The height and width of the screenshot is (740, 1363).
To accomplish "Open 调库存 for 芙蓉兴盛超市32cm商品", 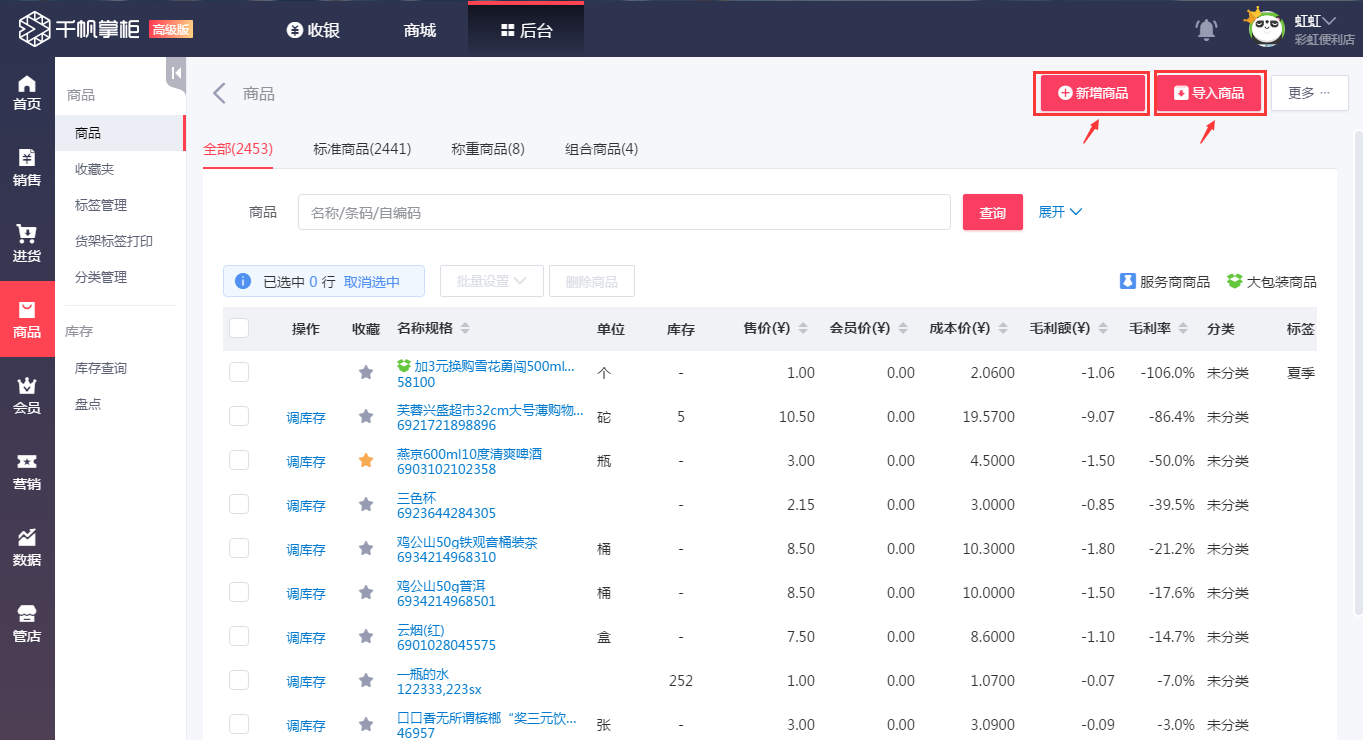I will click(x=306, y=417).
